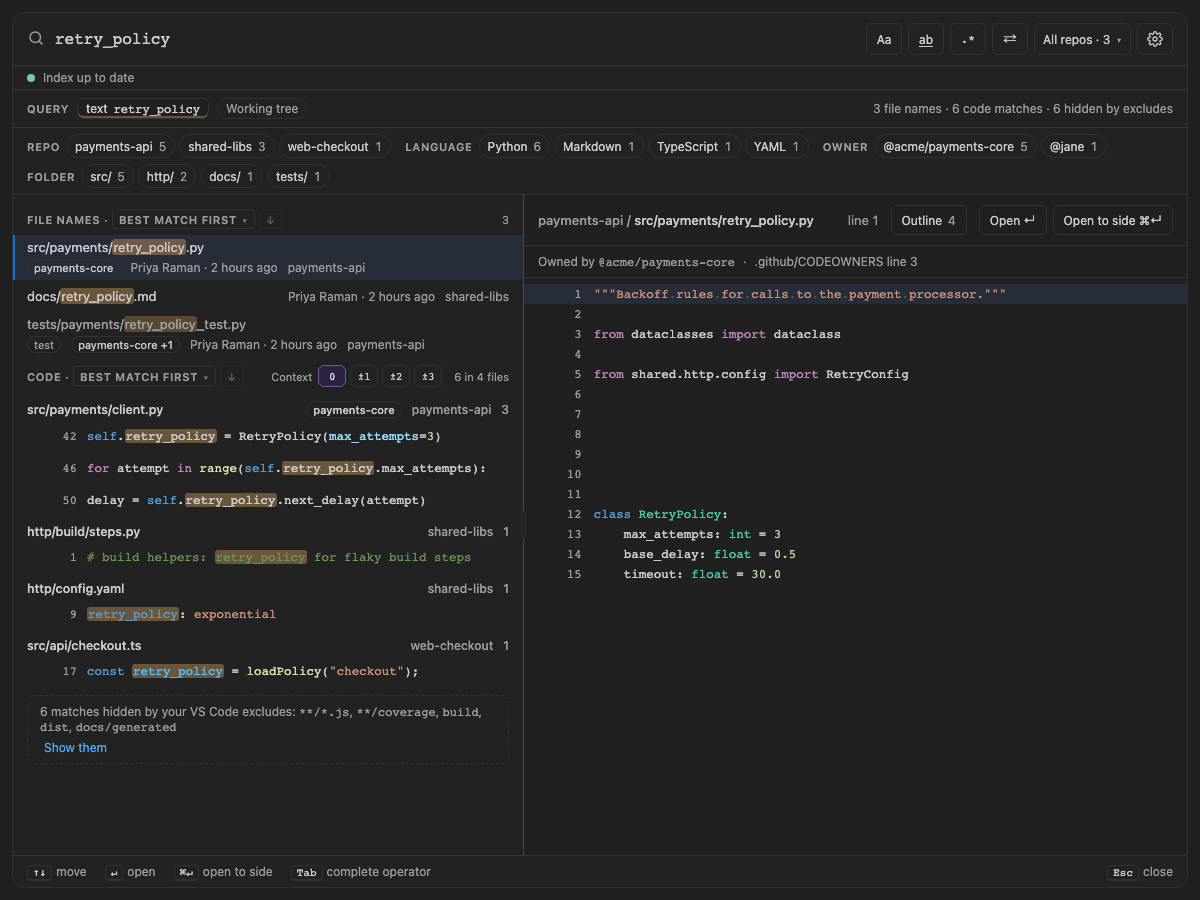Click the swap/replace arrows icon
Screen dimensions: 1200x900
tap(1010, 39)
